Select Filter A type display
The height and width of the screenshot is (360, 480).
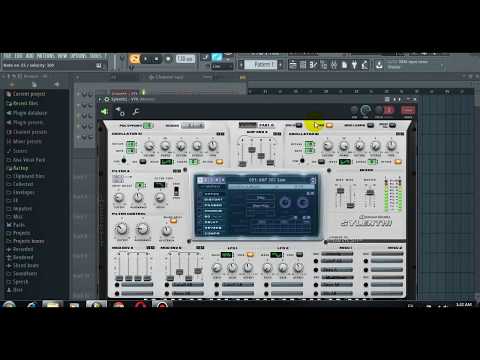coord(160,185)
